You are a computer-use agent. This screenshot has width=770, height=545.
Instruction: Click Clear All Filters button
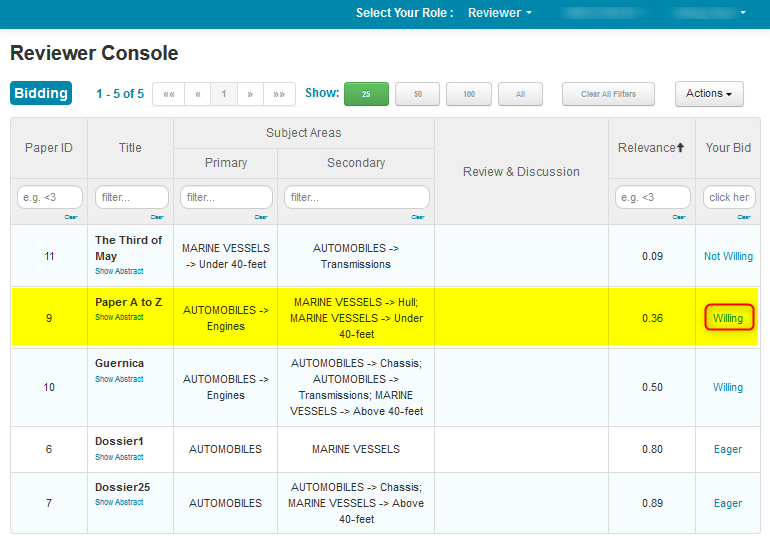[x=608, y=94]
